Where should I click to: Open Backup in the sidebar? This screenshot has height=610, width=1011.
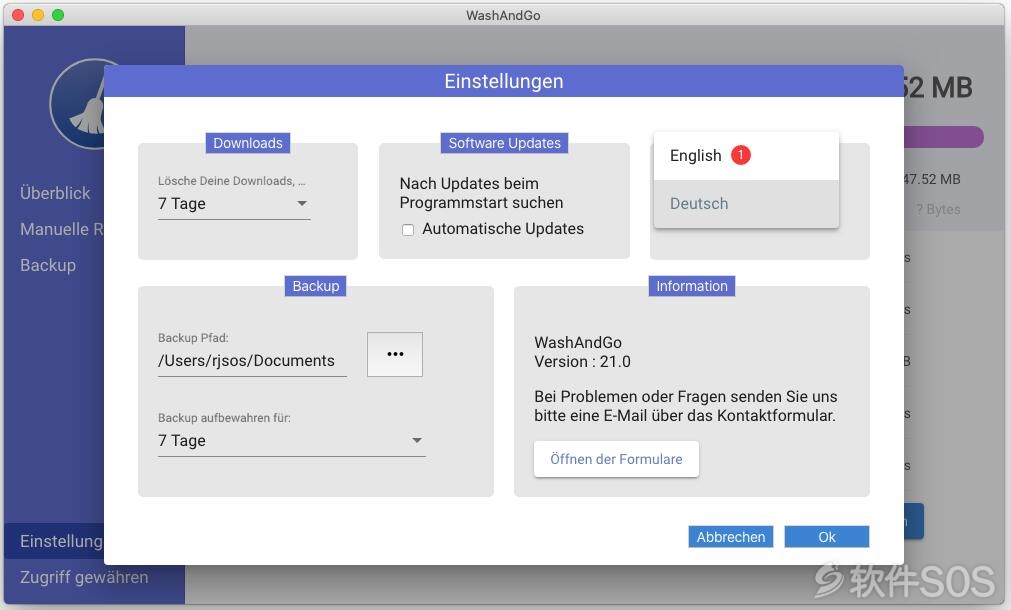[48, 265]
